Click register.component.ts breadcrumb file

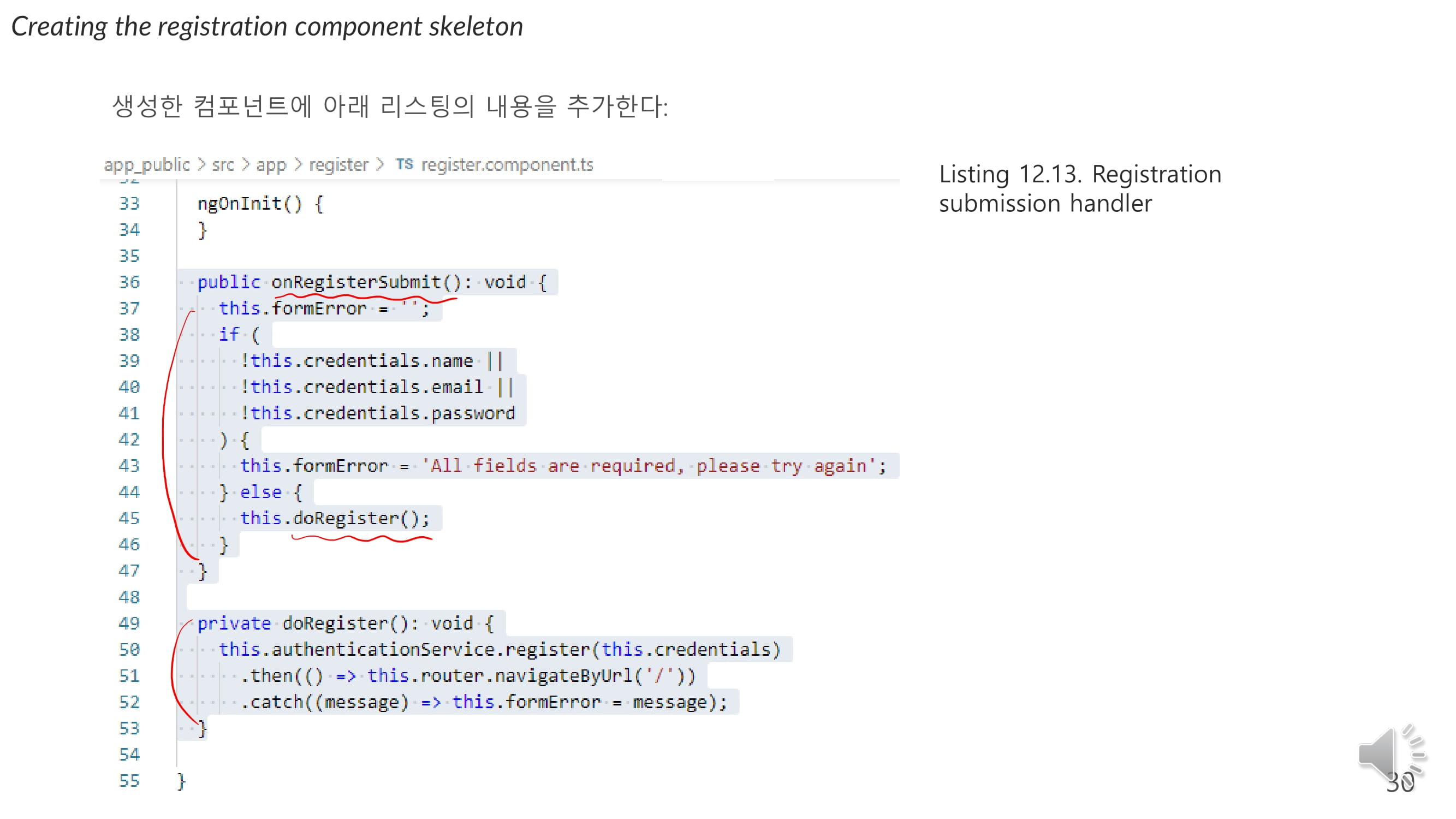pyautogui.click(x=507, y=164)
